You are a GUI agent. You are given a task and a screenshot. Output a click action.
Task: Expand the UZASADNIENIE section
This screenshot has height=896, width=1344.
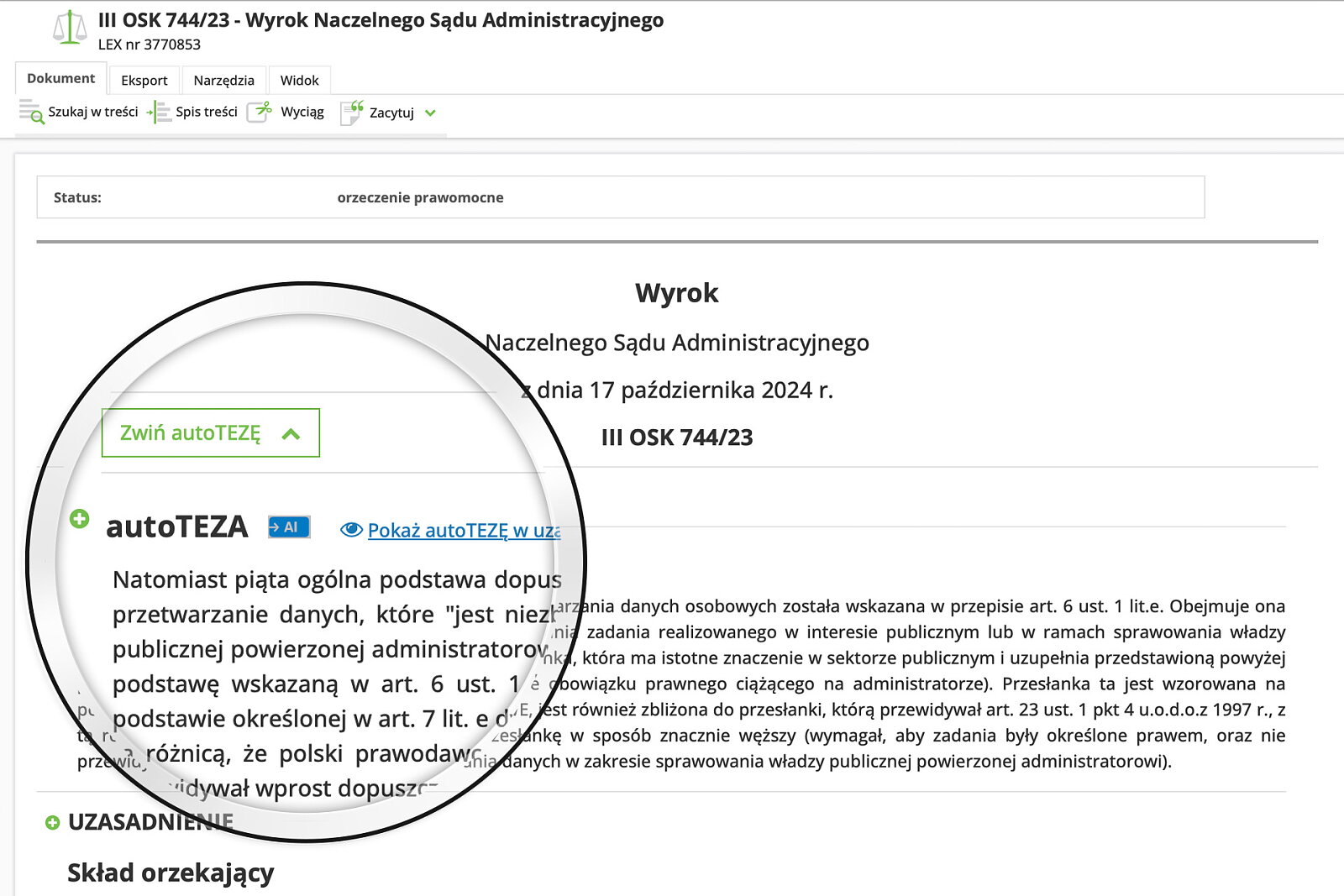click(53, 822)
